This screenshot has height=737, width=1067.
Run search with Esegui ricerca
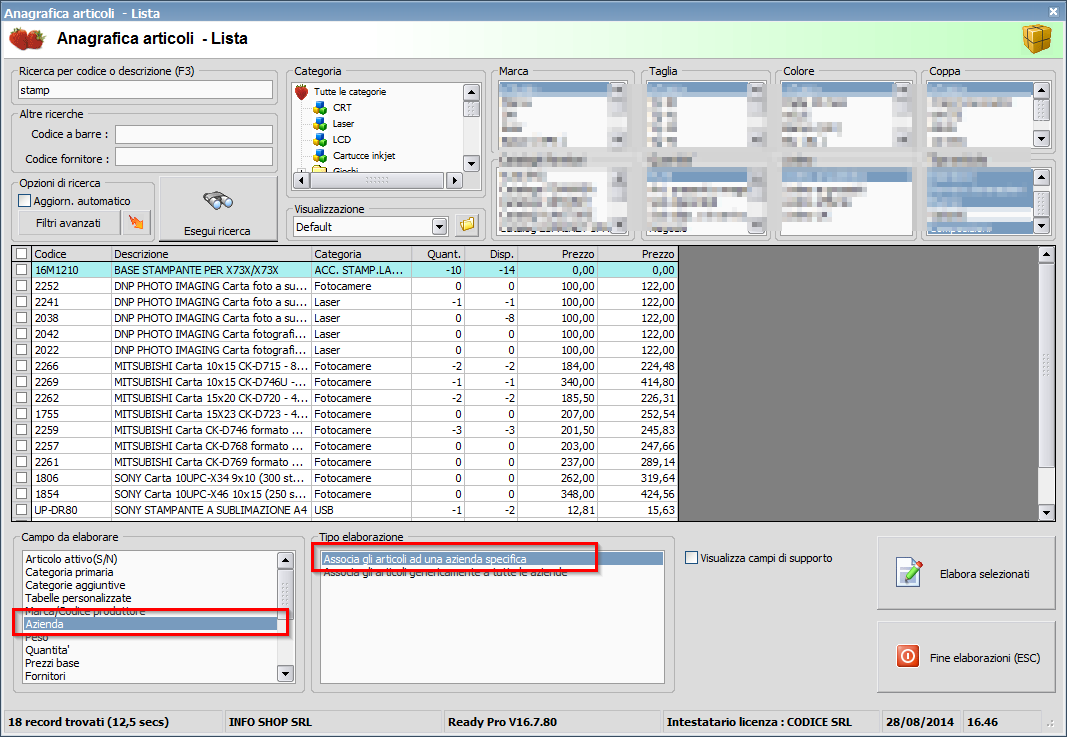pyautogui.click(x=218, y=210)
